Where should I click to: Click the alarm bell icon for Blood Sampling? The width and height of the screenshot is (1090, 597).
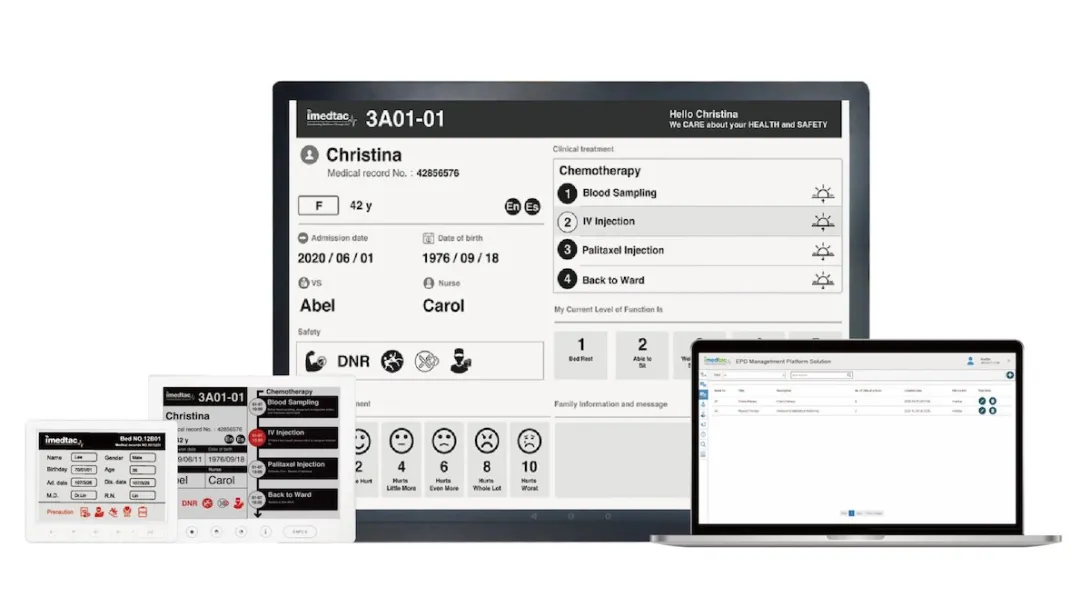(x=822, y=194)
